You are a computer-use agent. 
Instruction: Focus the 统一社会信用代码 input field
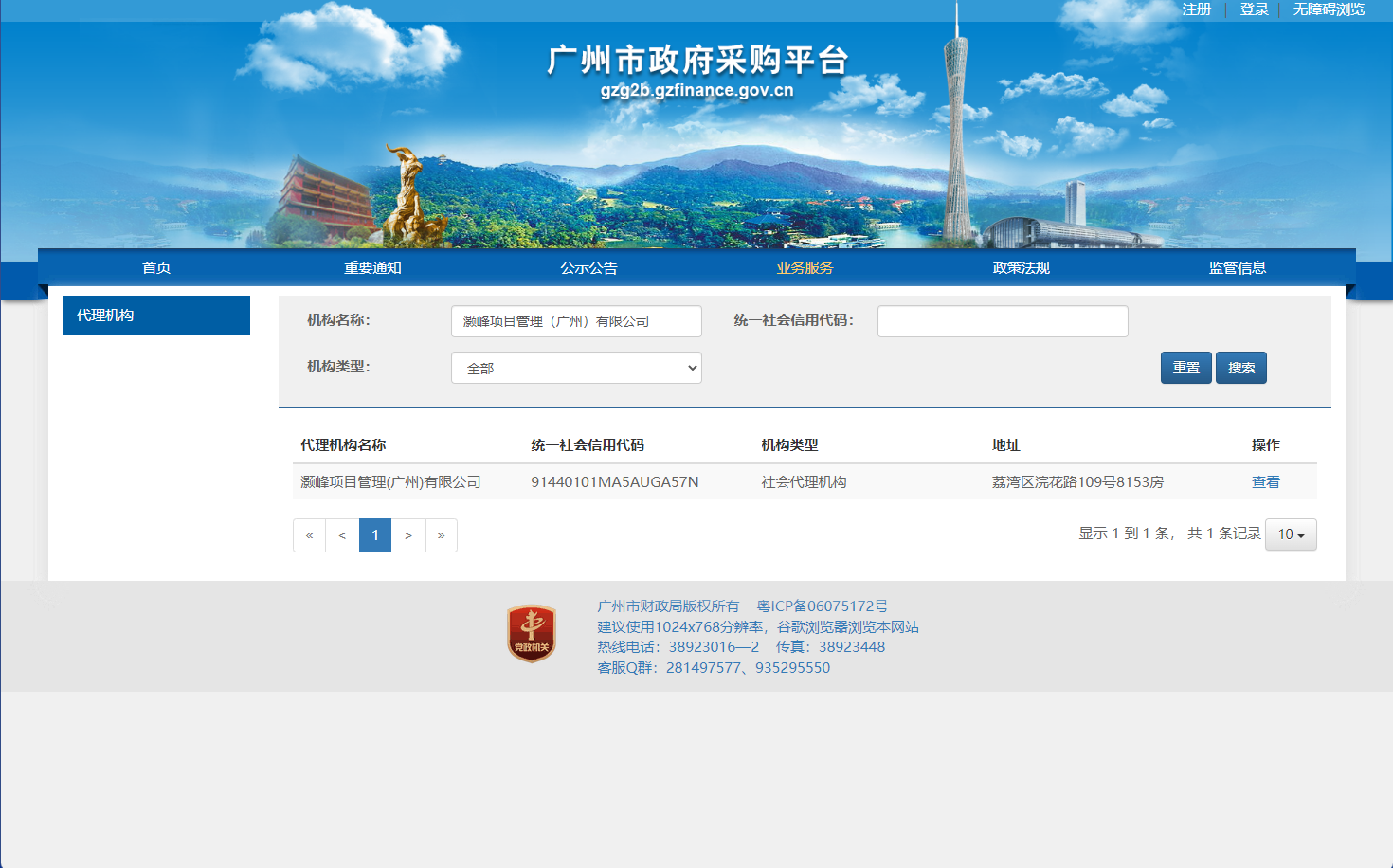[1003, 321]
